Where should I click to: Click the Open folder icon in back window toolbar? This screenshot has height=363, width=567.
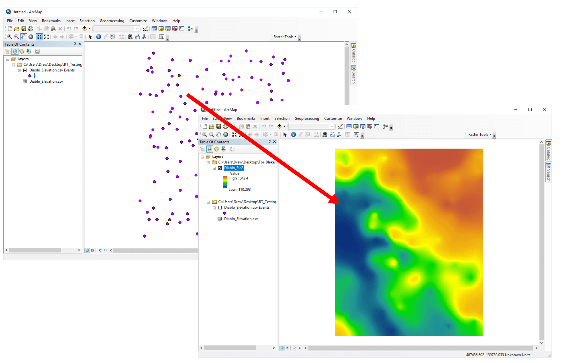click(x=17, y=29)
